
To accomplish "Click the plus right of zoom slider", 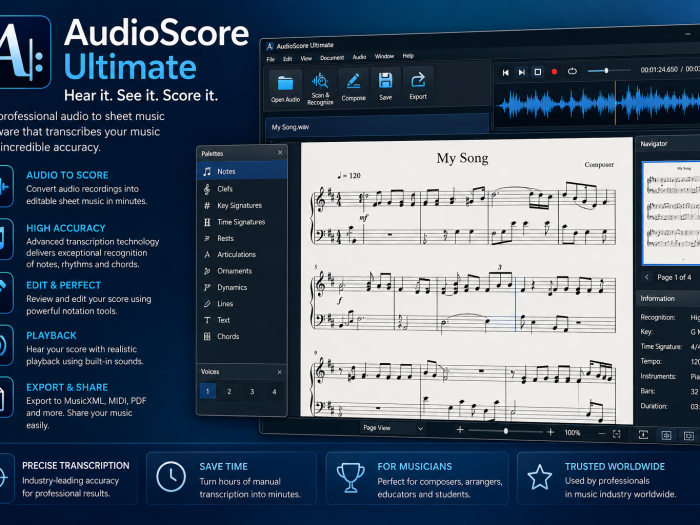I will click(x=550, y=432).
